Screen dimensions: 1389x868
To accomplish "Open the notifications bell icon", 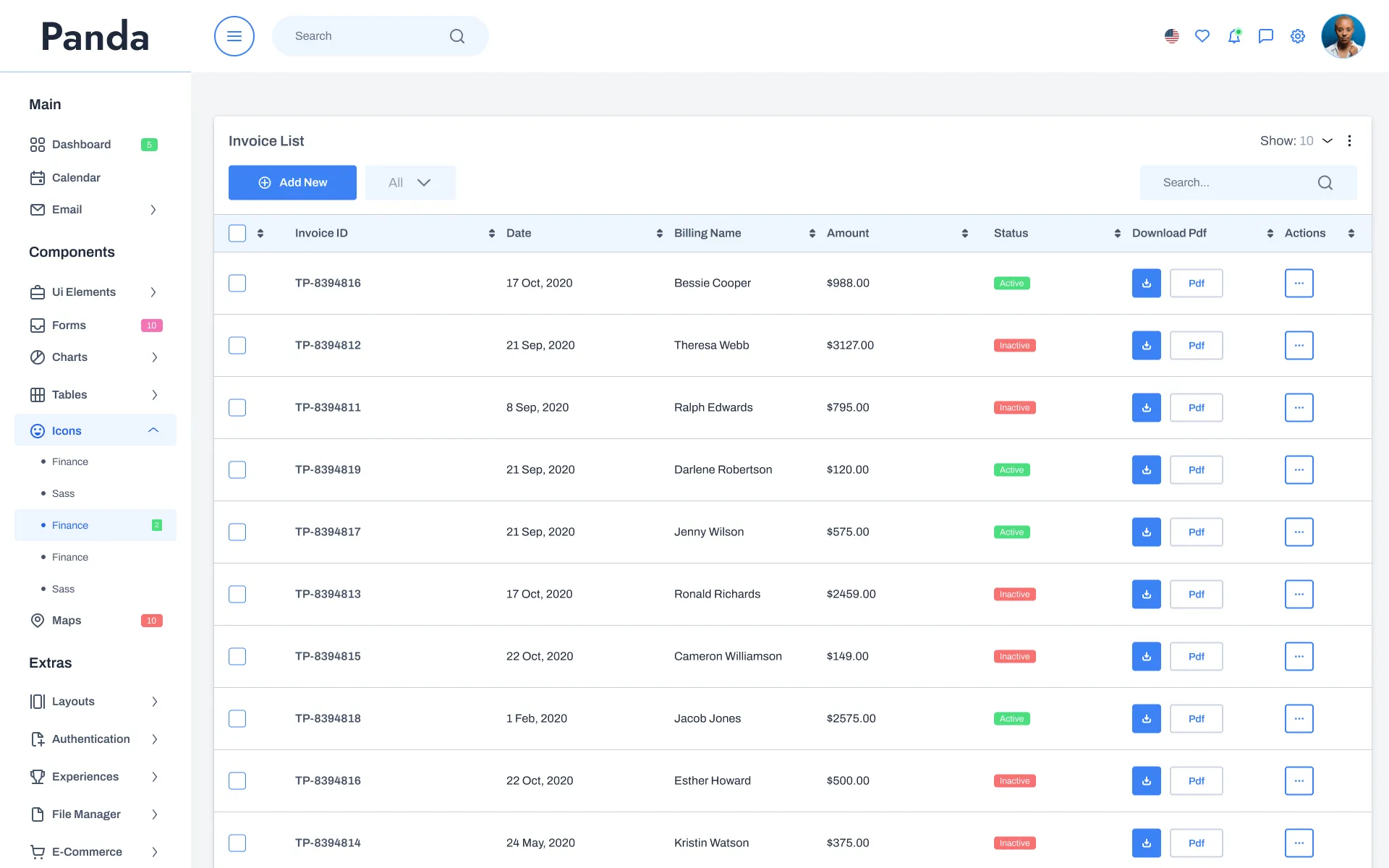I will click(x=1234, y=36).
